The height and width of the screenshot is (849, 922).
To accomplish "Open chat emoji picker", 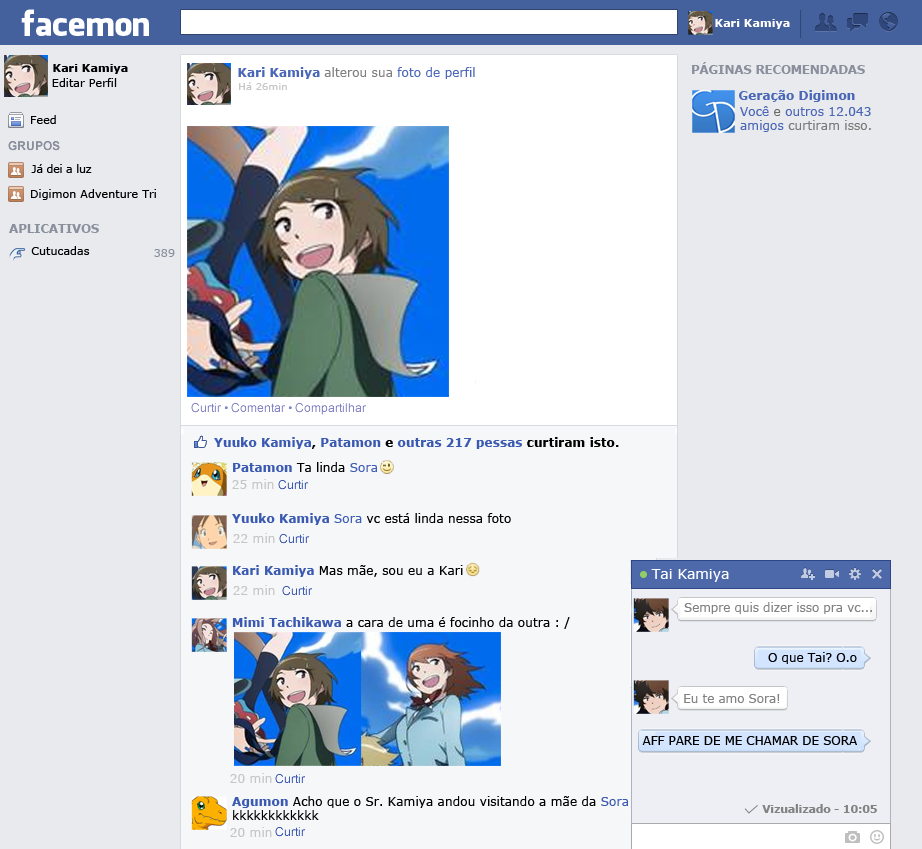I will click(x=877, y=837).
